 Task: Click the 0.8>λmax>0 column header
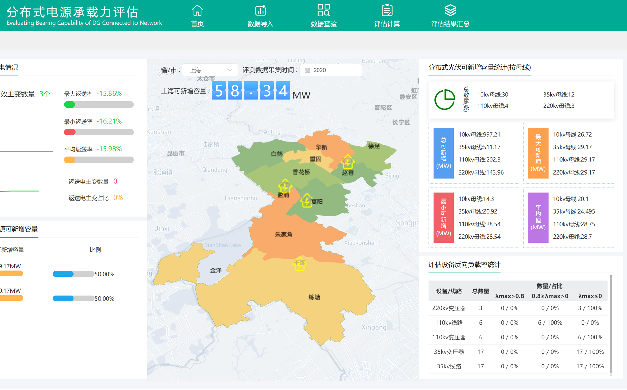(x=550, y=296)
